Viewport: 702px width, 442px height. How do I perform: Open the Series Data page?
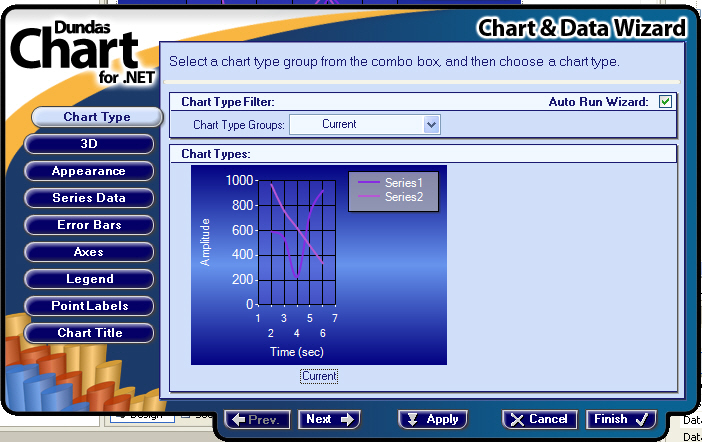pos(89,198)
